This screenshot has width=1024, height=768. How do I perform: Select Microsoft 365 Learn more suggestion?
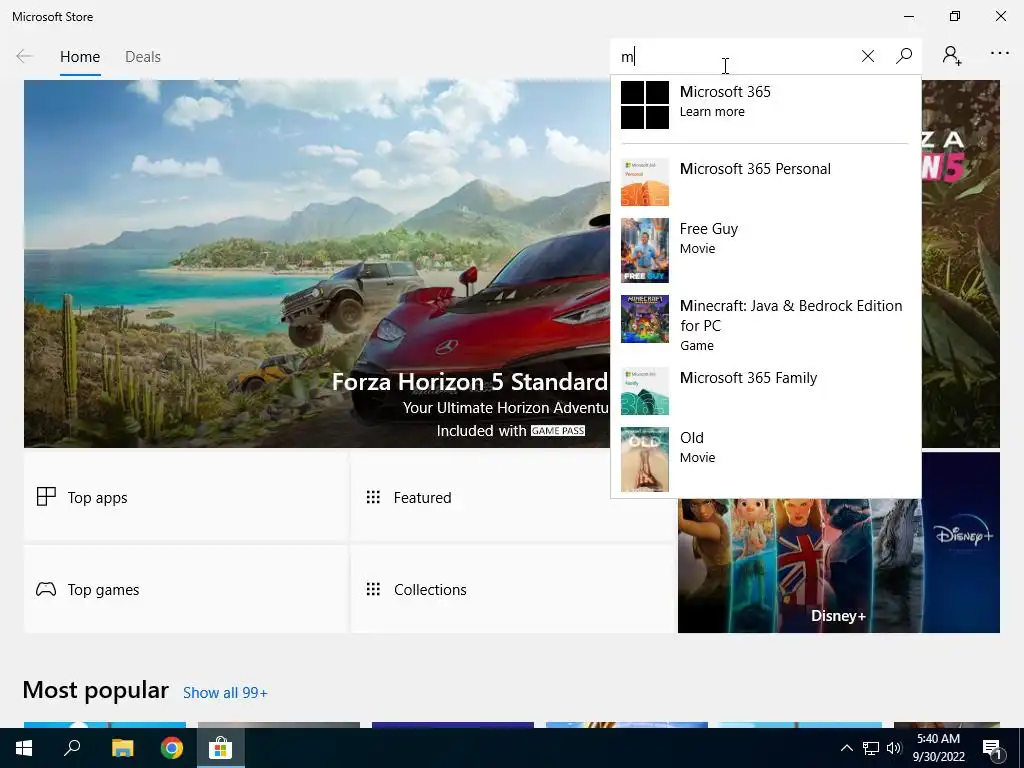[x=765, y=104]
